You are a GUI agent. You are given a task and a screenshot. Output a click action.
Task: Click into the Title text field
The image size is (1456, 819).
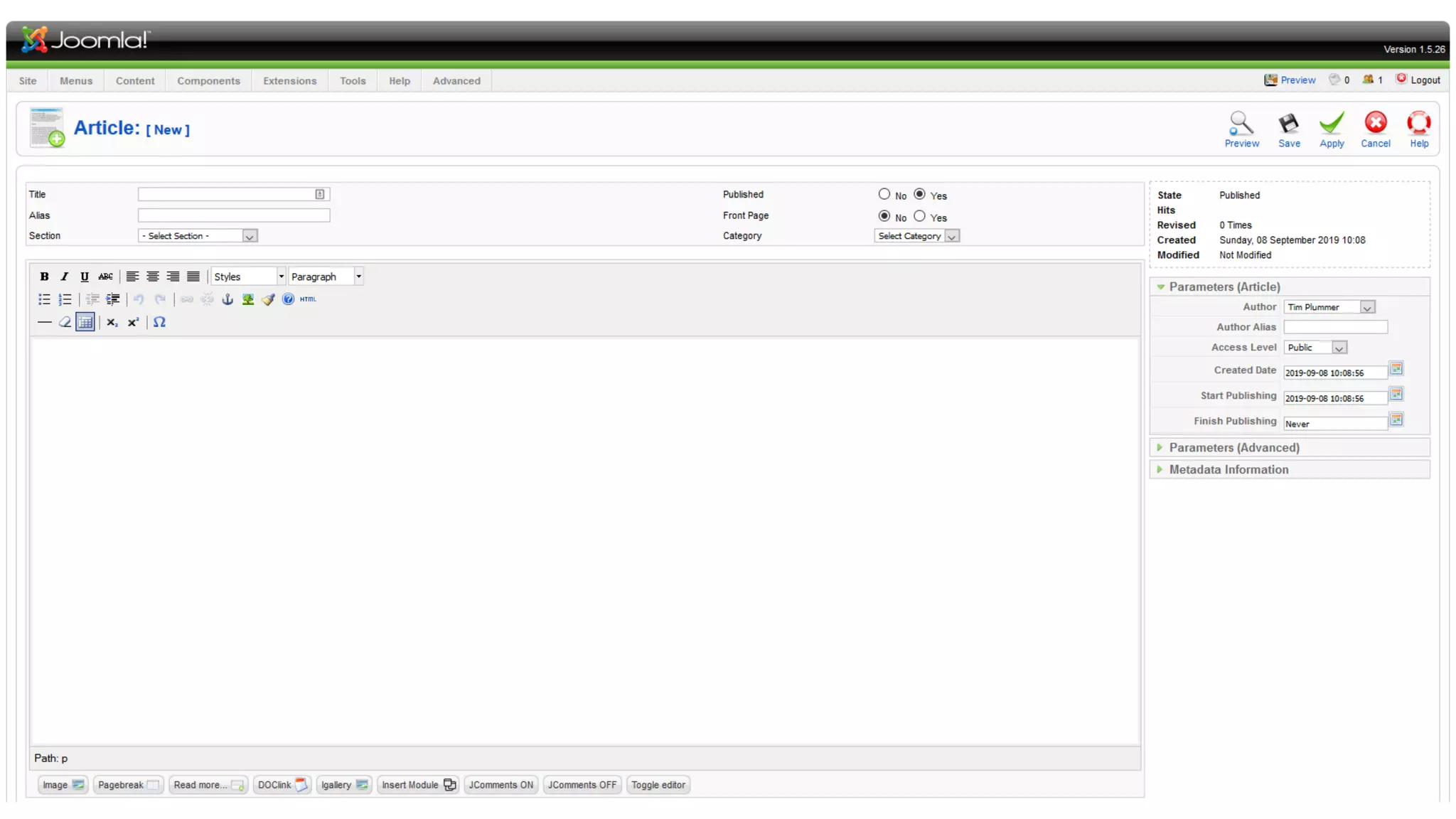[227, 194]
